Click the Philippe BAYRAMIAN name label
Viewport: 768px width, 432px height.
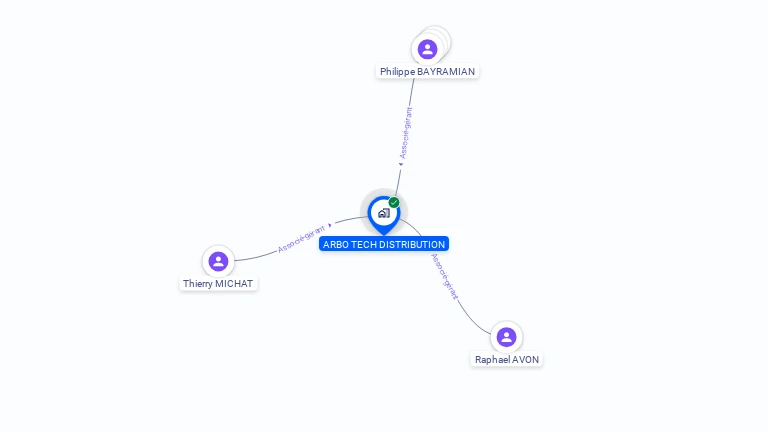tap(427, 72)
